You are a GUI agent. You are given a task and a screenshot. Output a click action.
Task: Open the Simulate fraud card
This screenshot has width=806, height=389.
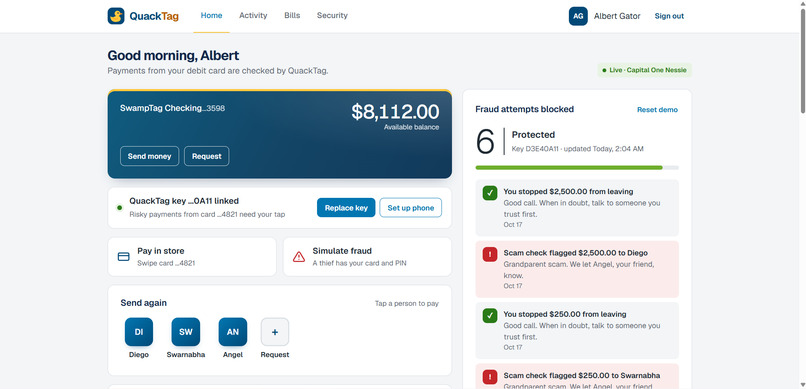click(367, 256)
